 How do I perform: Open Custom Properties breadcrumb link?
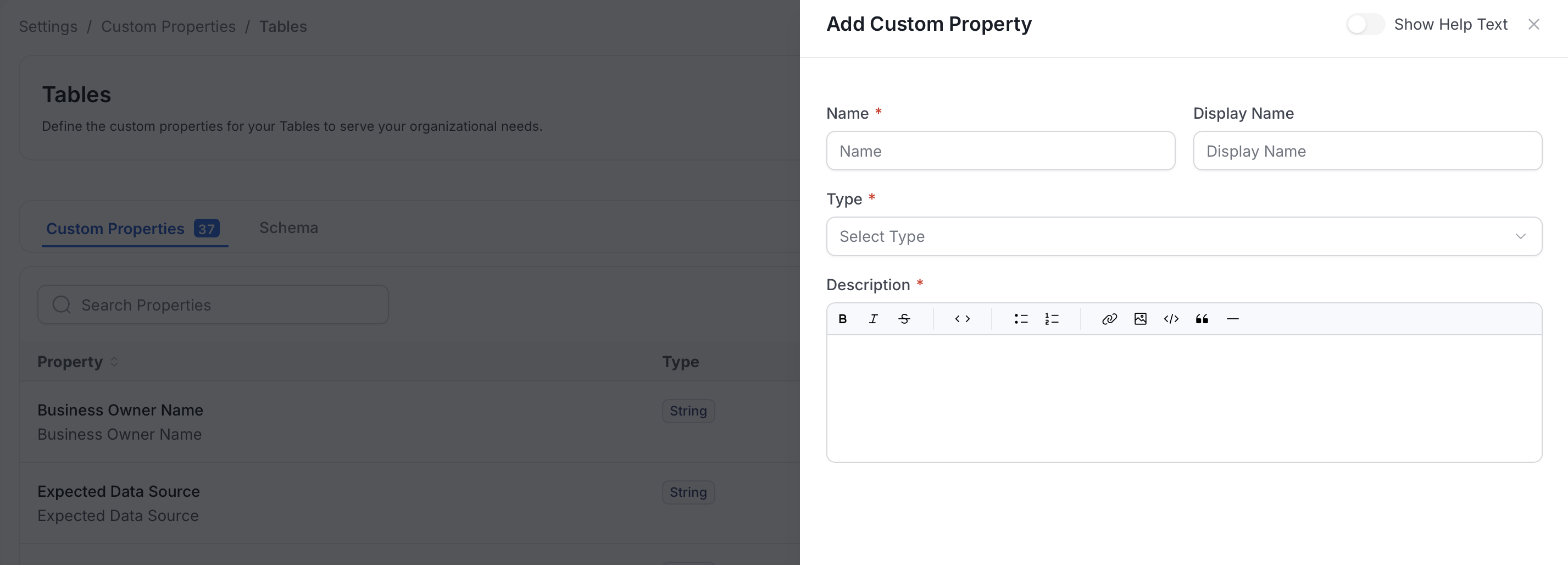click(x=168, y=26)
